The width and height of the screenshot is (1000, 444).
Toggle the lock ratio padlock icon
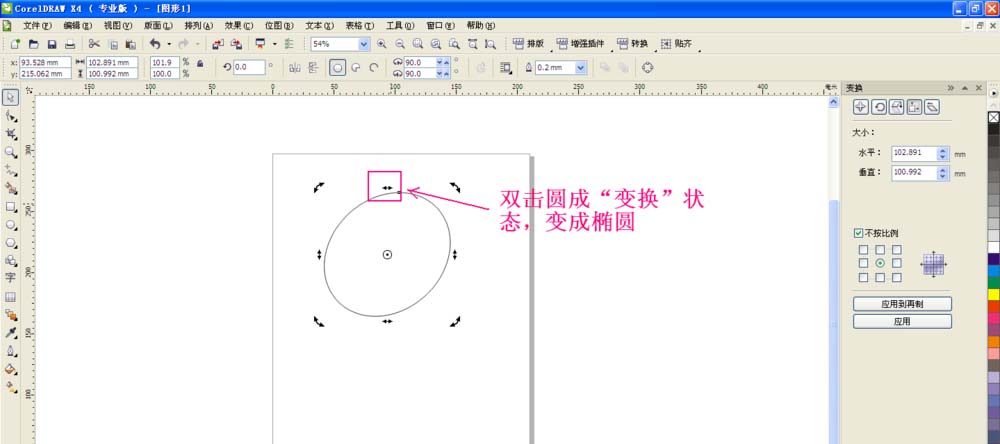pos(200,63)
